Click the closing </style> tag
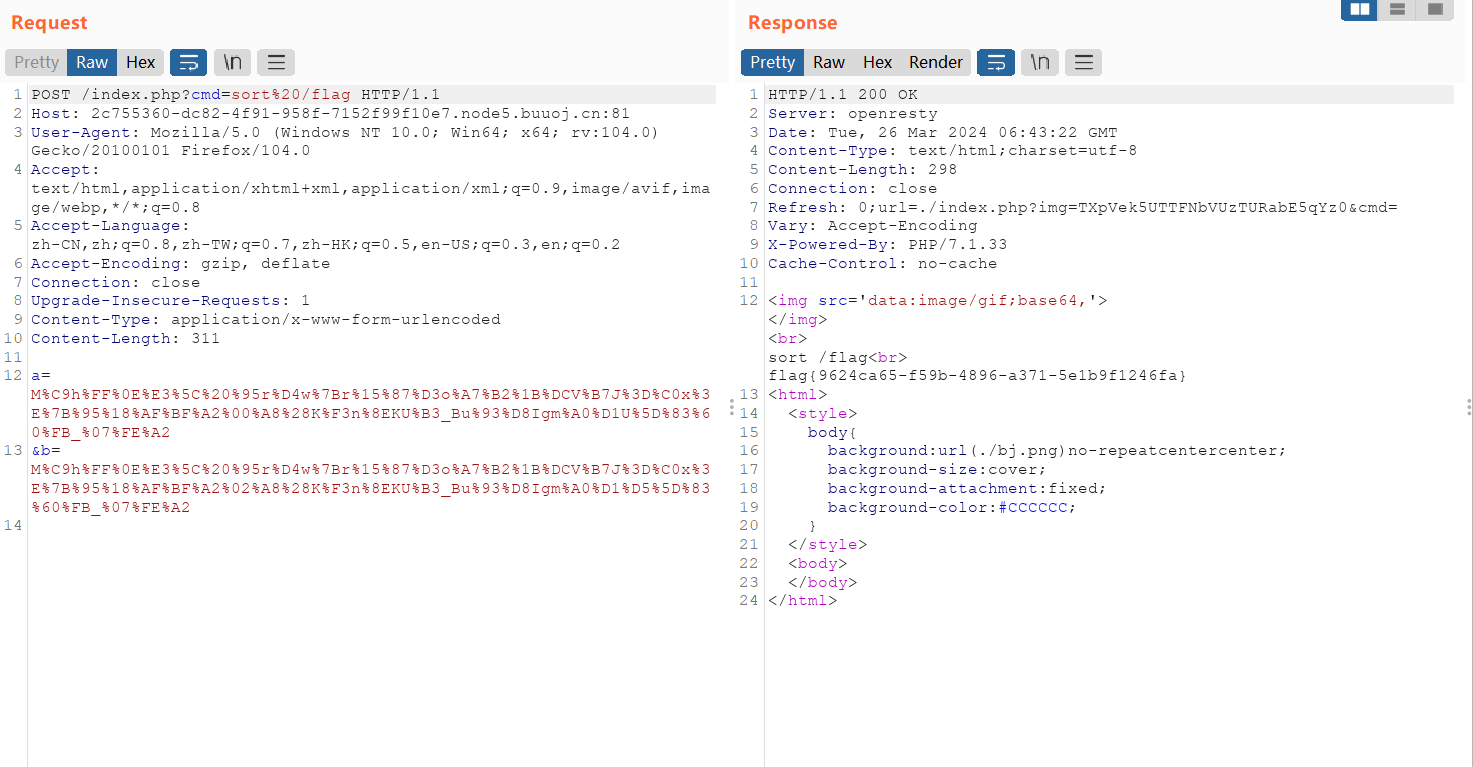 click(x=827, y=545)
